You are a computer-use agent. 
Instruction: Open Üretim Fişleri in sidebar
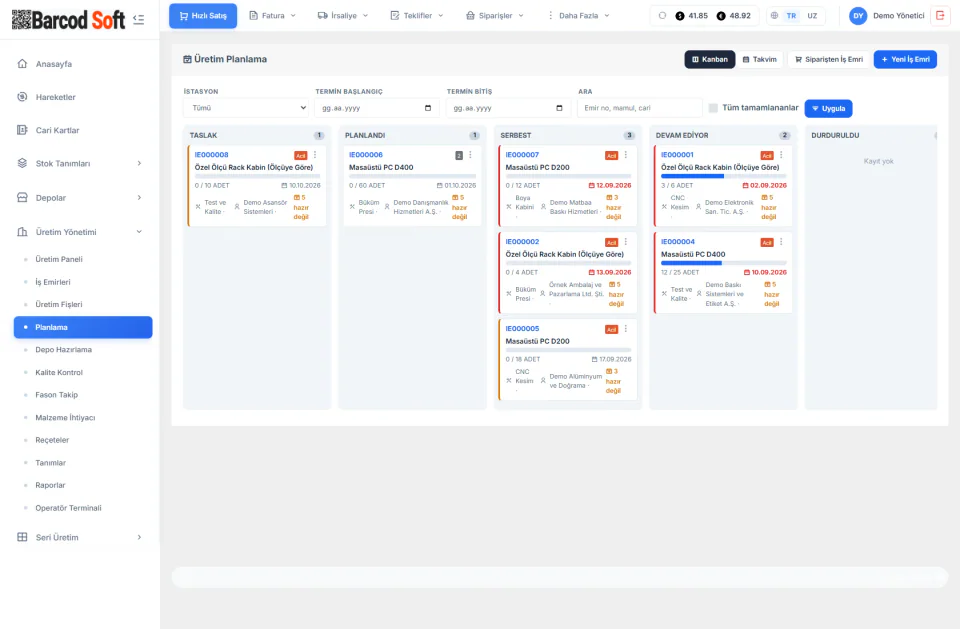pyautogui.click(x=59, y=304)
